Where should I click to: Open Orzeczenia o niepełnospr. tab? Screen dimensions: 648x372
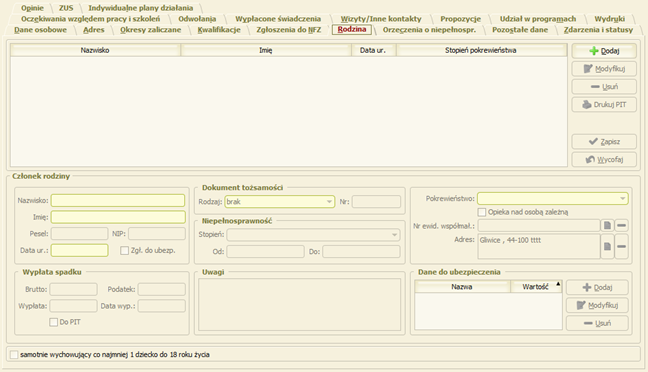coord(429,30)
